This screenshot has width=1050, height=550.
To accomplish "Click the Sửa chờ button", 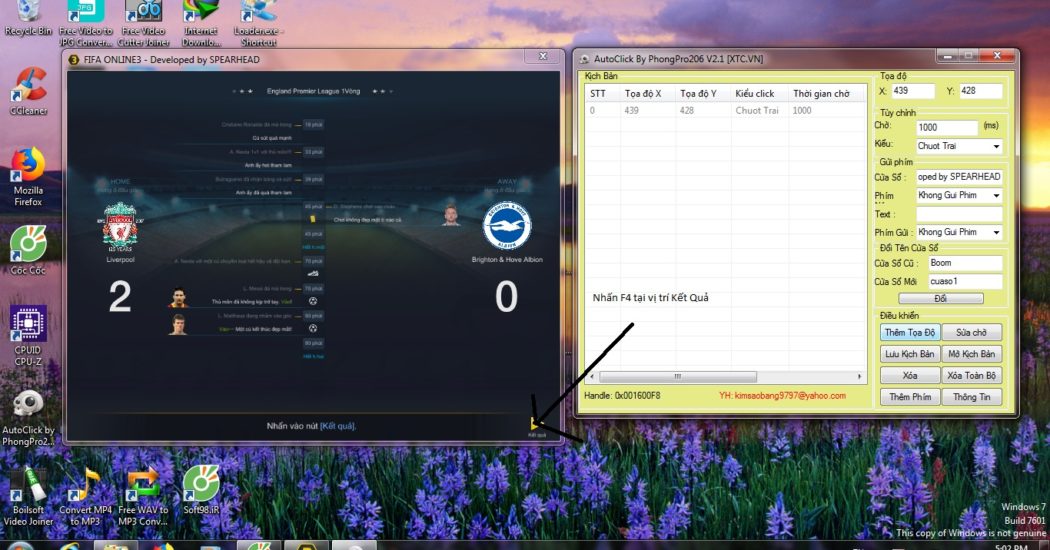I will pos(971,332).
